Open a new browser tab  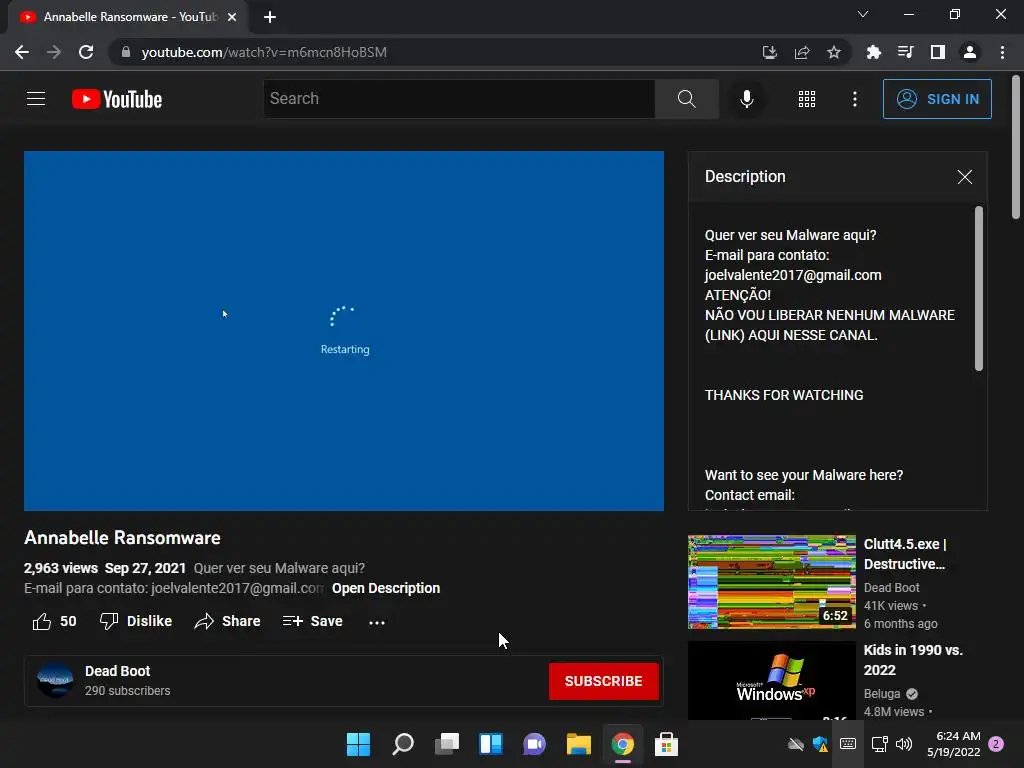270,17
